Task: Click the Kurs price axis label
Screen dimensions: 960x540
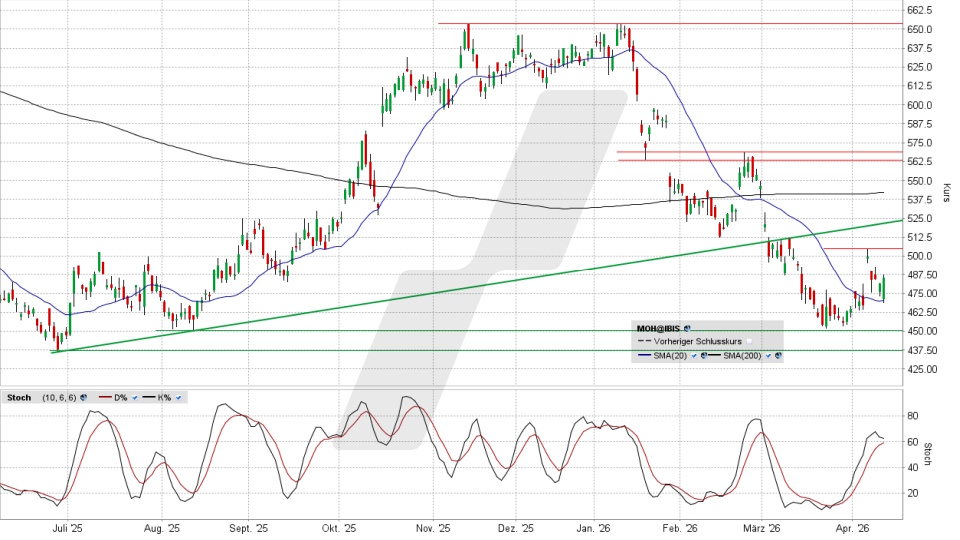Action: 945,189
